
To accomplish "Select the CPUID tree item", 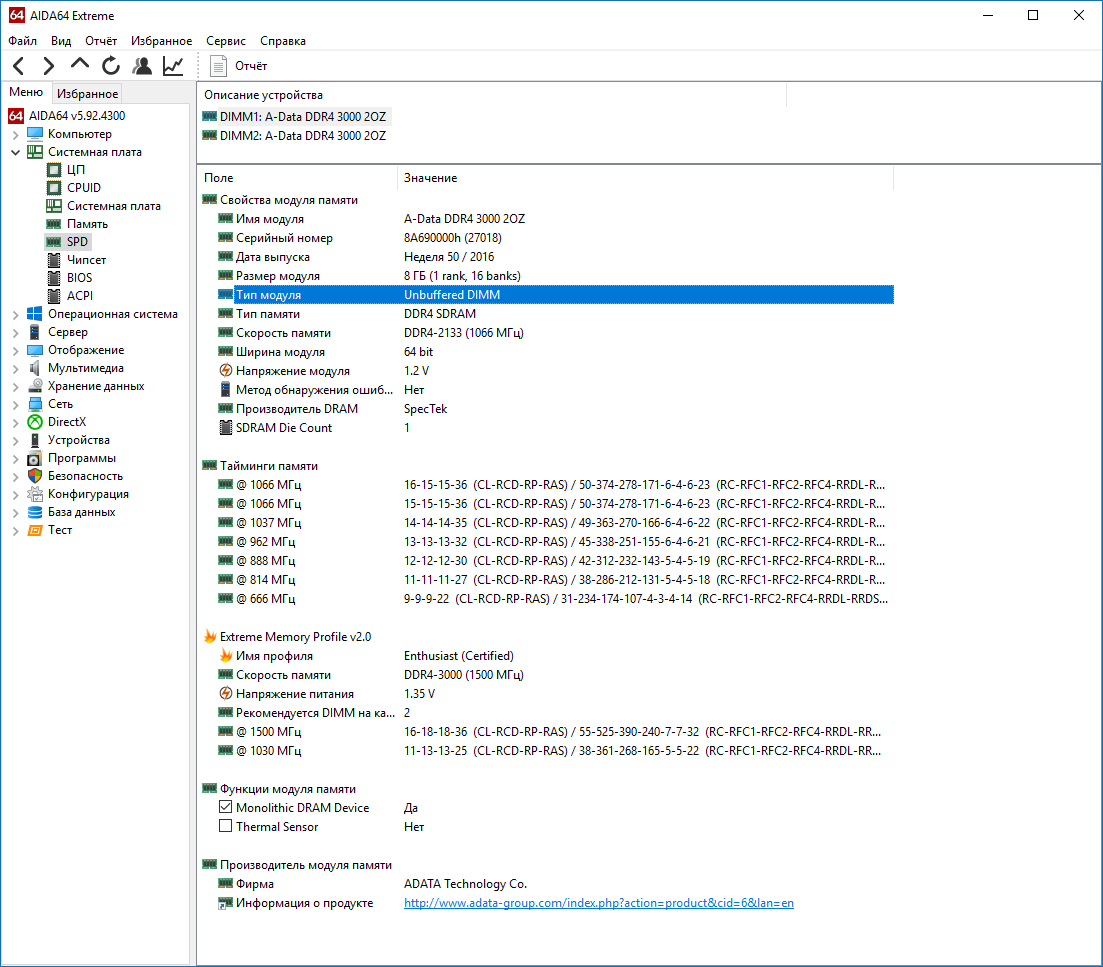I will point(84,188).
